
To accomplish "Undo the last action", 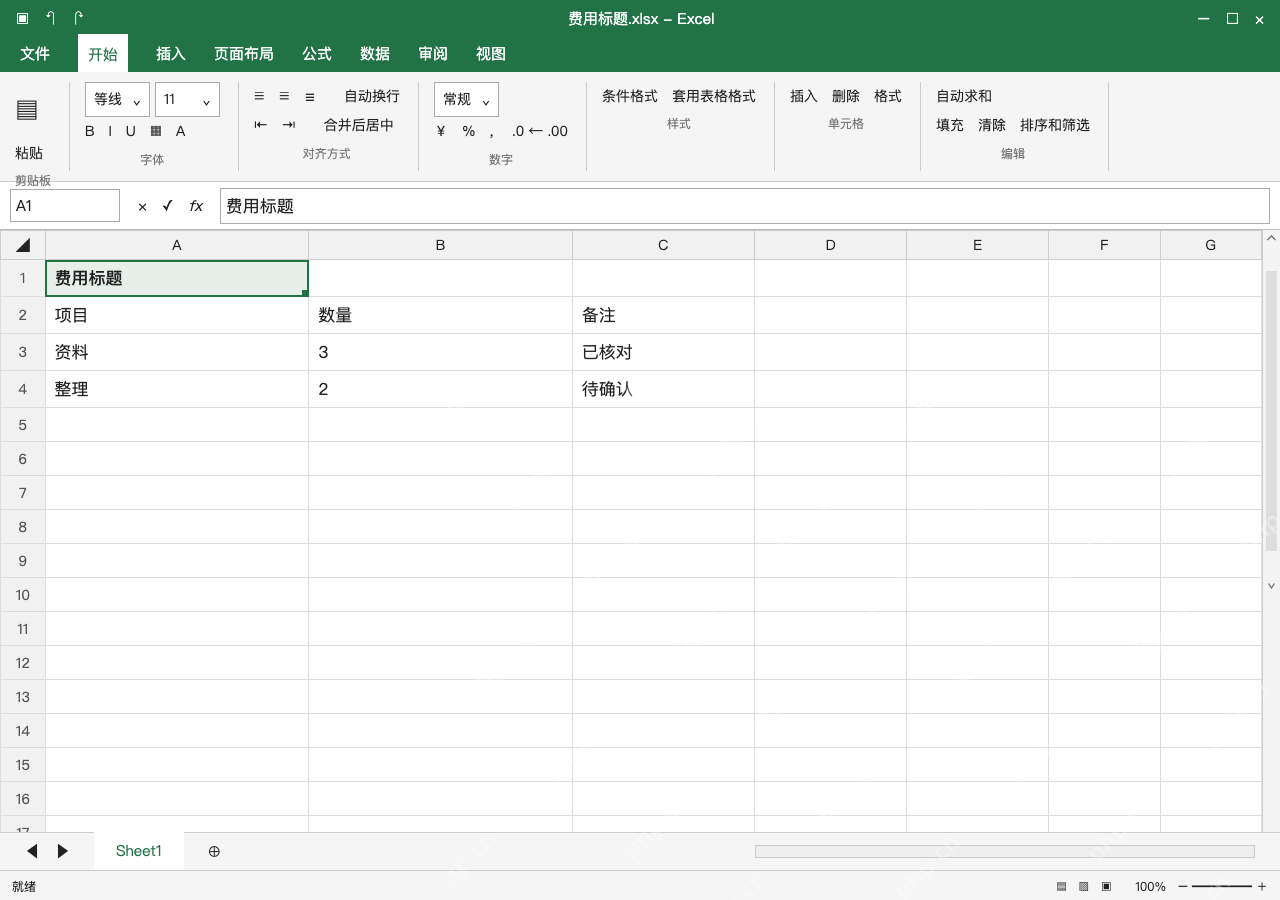I will [50, 18].
